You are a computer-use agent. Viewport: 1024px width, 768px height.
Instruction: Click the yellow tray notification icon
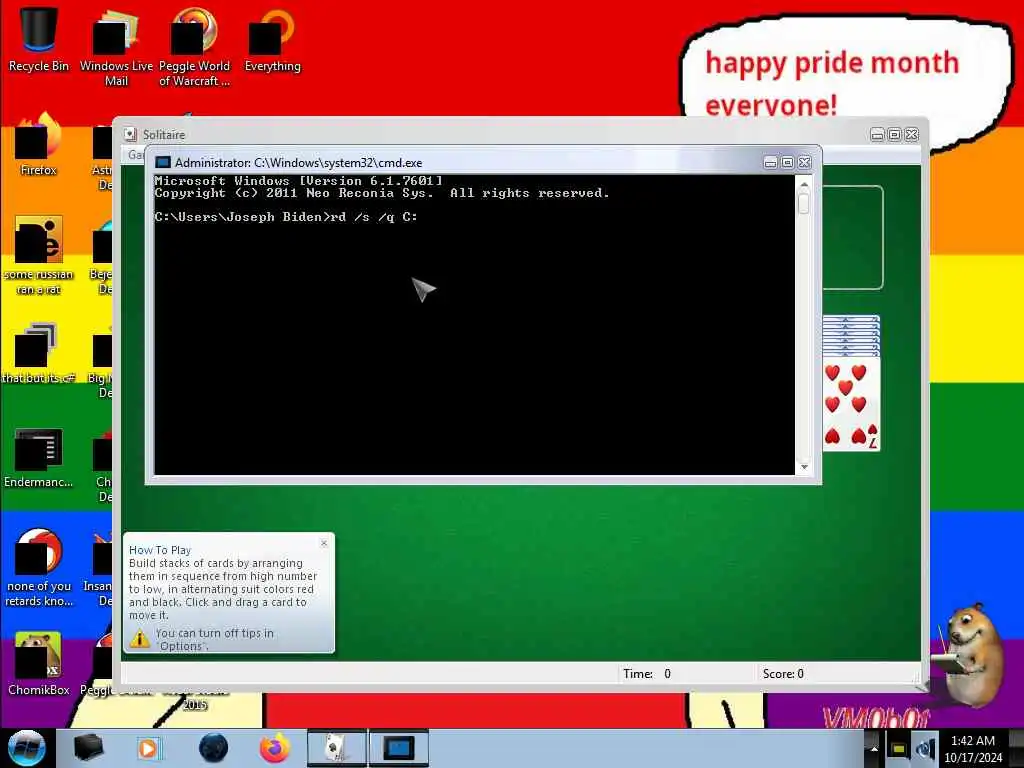pos(898,749)
